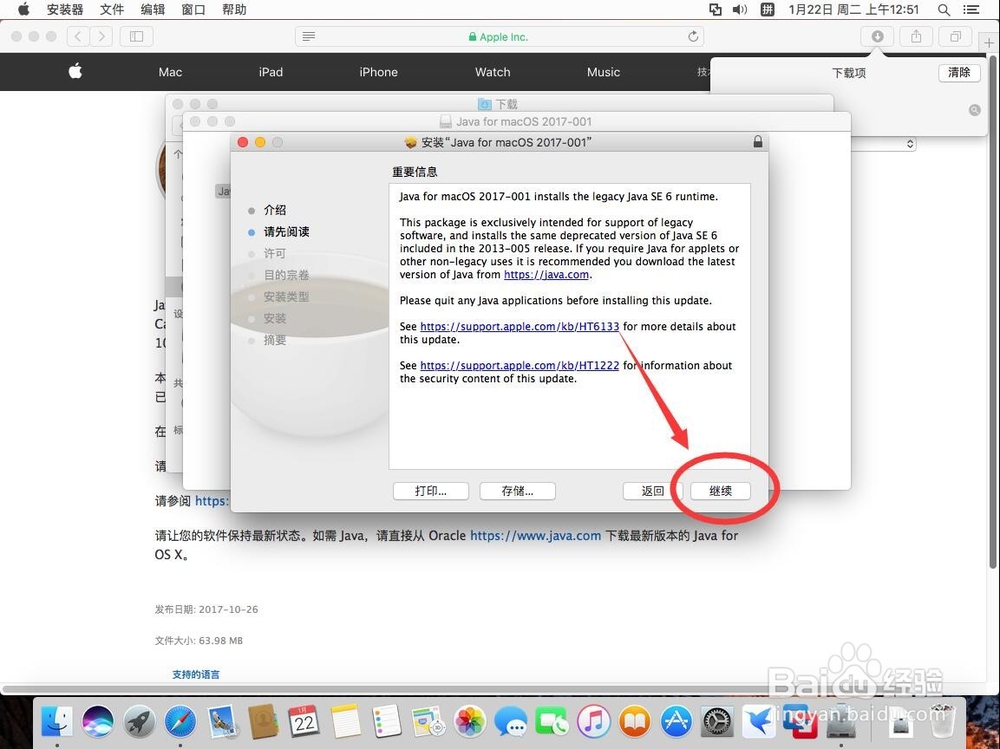The image size is (1000, 749).
Task: Open Launchpad from the Dock
Action: (x=139, y=720)
